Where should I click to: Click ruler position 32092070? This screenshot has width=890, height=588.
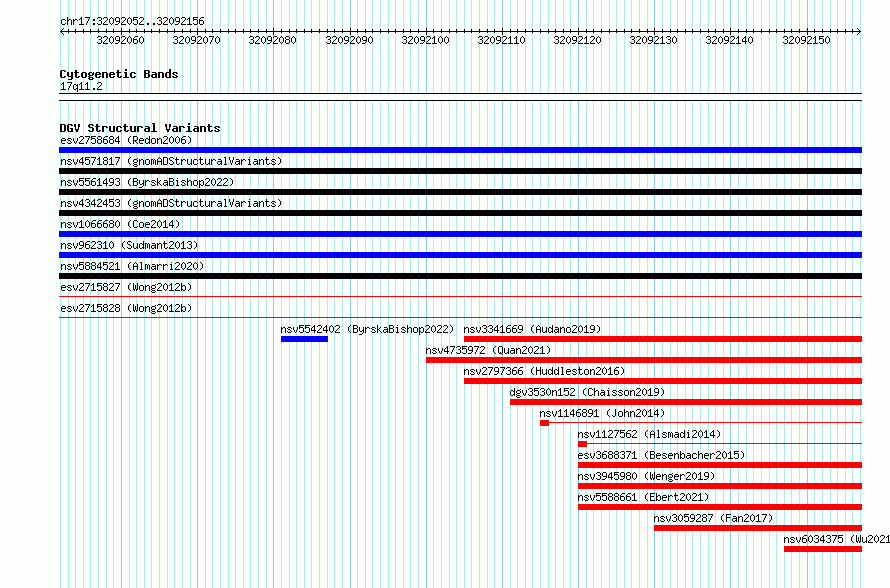tap(196, 40)
